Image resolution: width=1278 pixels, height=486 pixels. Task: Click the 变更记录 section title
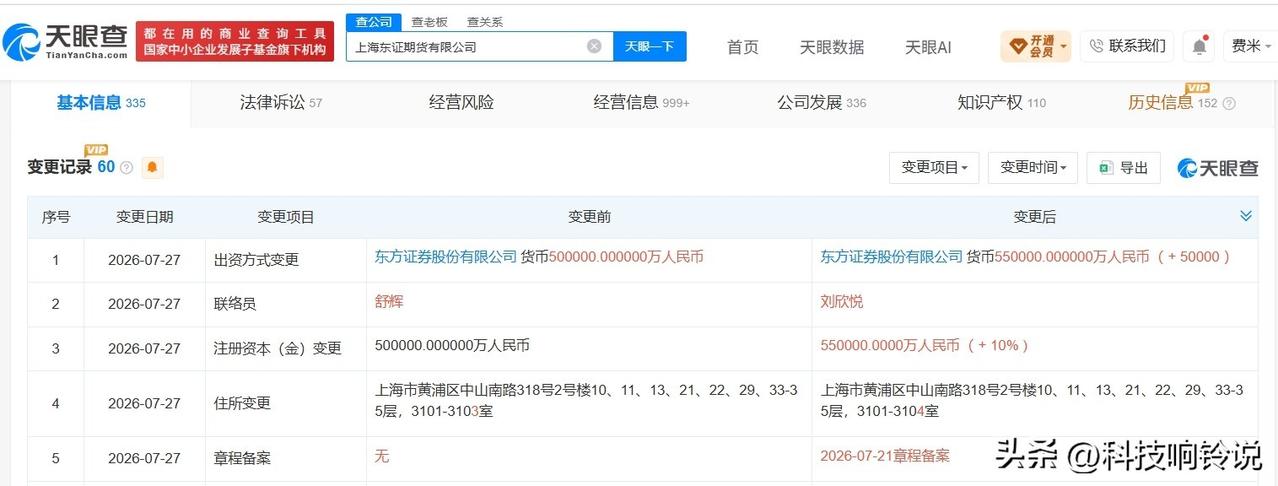coord(59,167)
